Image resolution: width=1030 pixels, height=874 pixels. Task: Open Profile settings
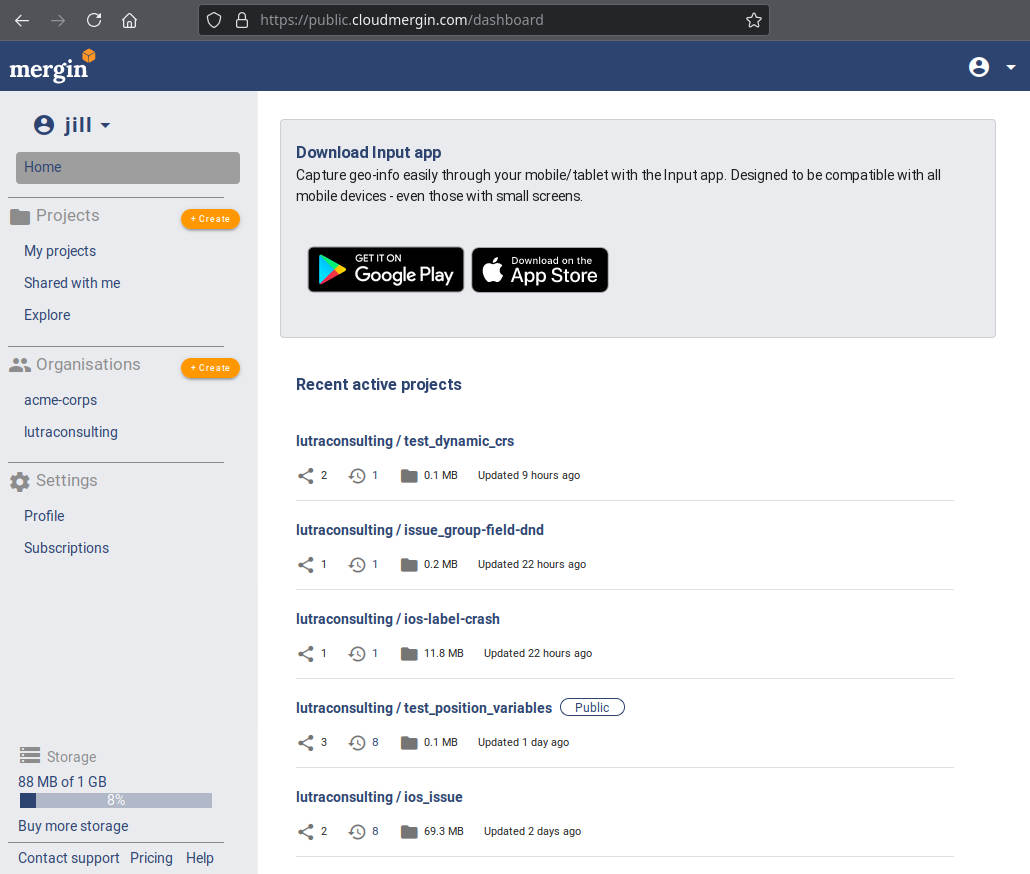[x=44, y=516]
